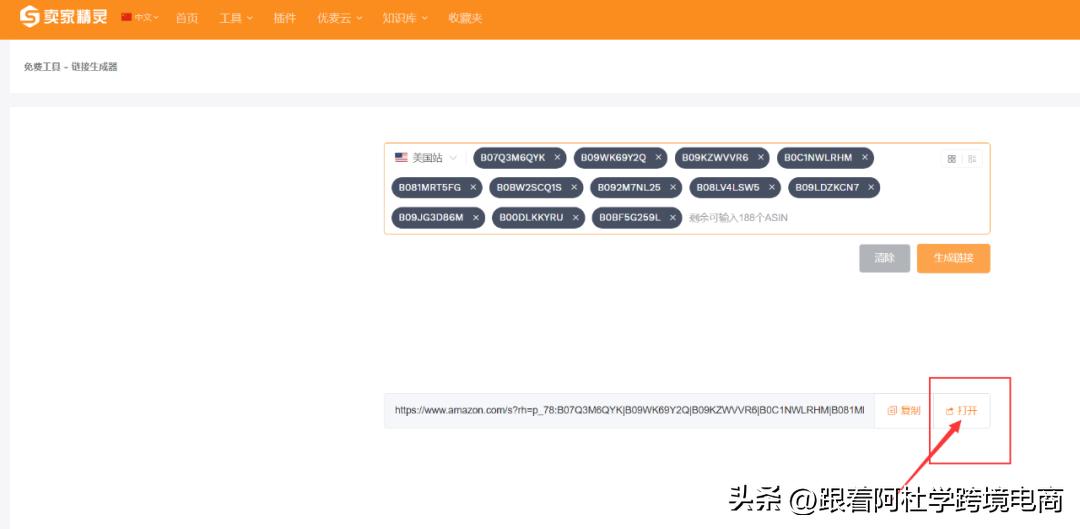
Task: Click the 清除 button
Action: pyautogui.click(x=884, y=258)
